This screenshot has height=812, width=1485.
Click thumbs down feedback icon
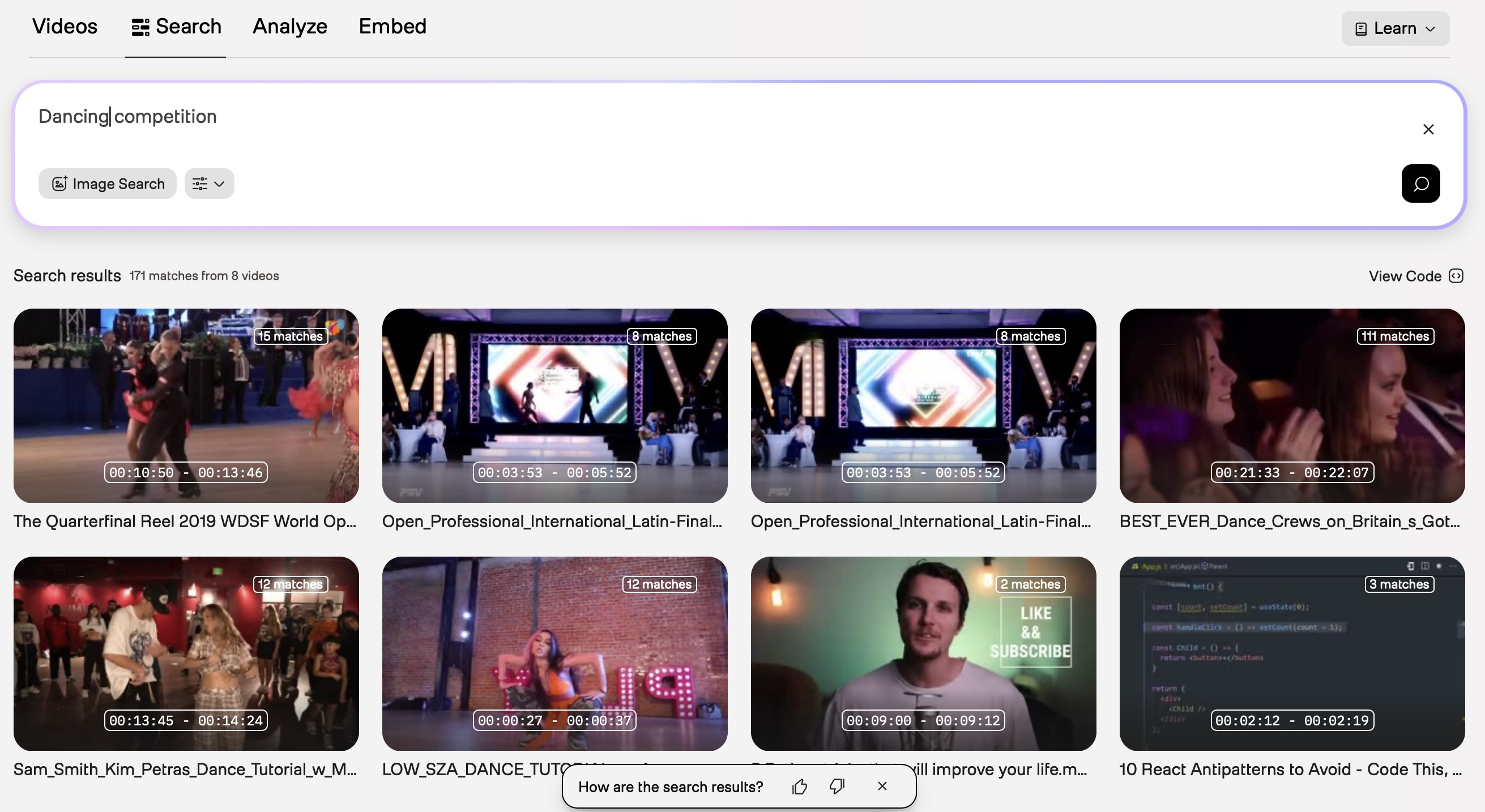coord(837,787)
